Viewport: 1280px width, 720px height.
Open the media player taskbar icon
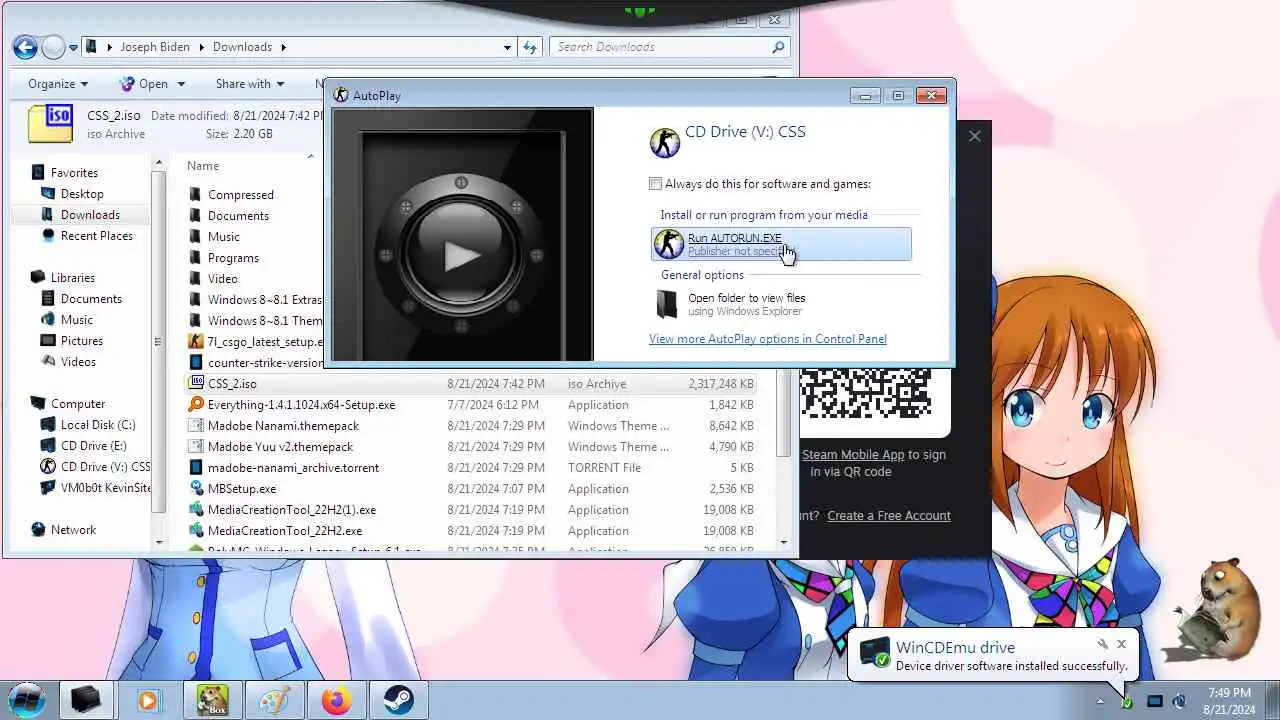click(x=148, y=700)
